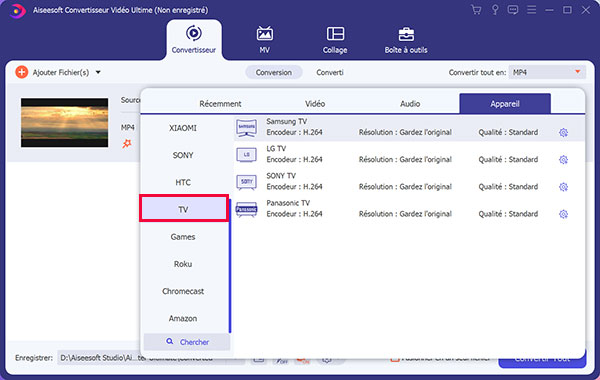Open settings gear for Panasonic TV
The width and height of the screenshot is (600, 380).
coord(563,214)
